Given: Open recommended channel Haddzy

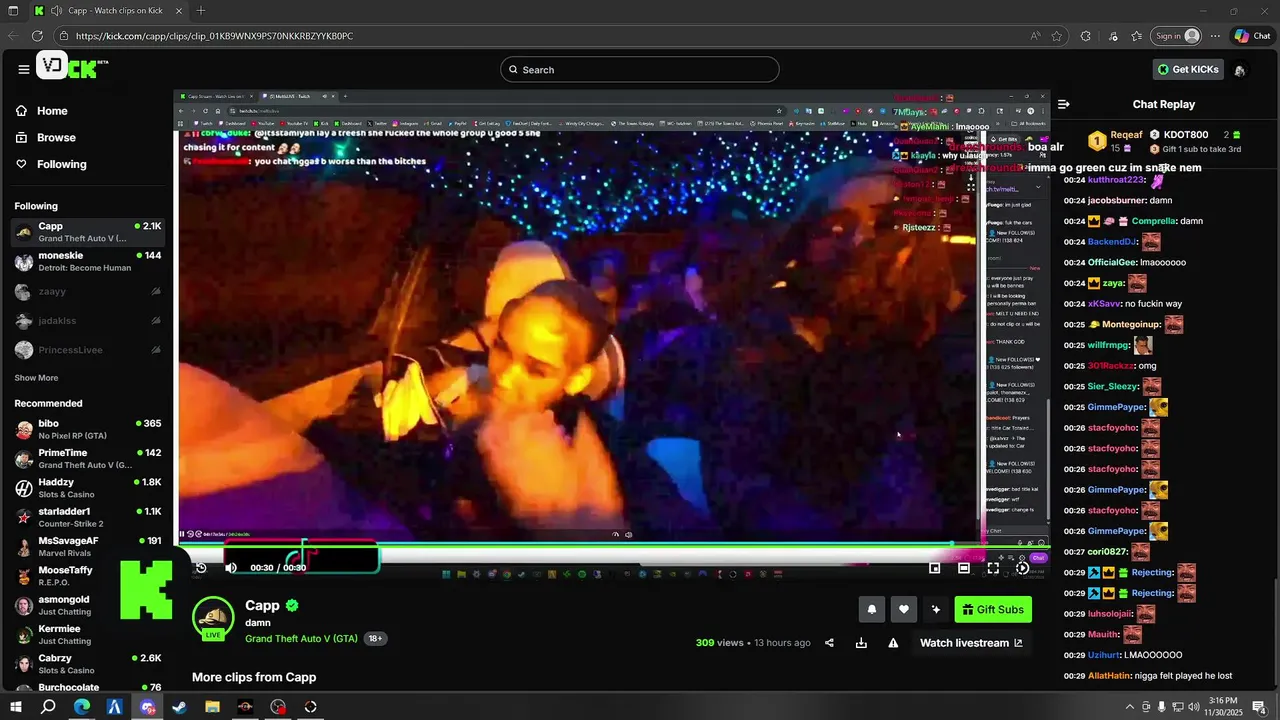Looking at the screenshot, I should click(x=88, y=488).
